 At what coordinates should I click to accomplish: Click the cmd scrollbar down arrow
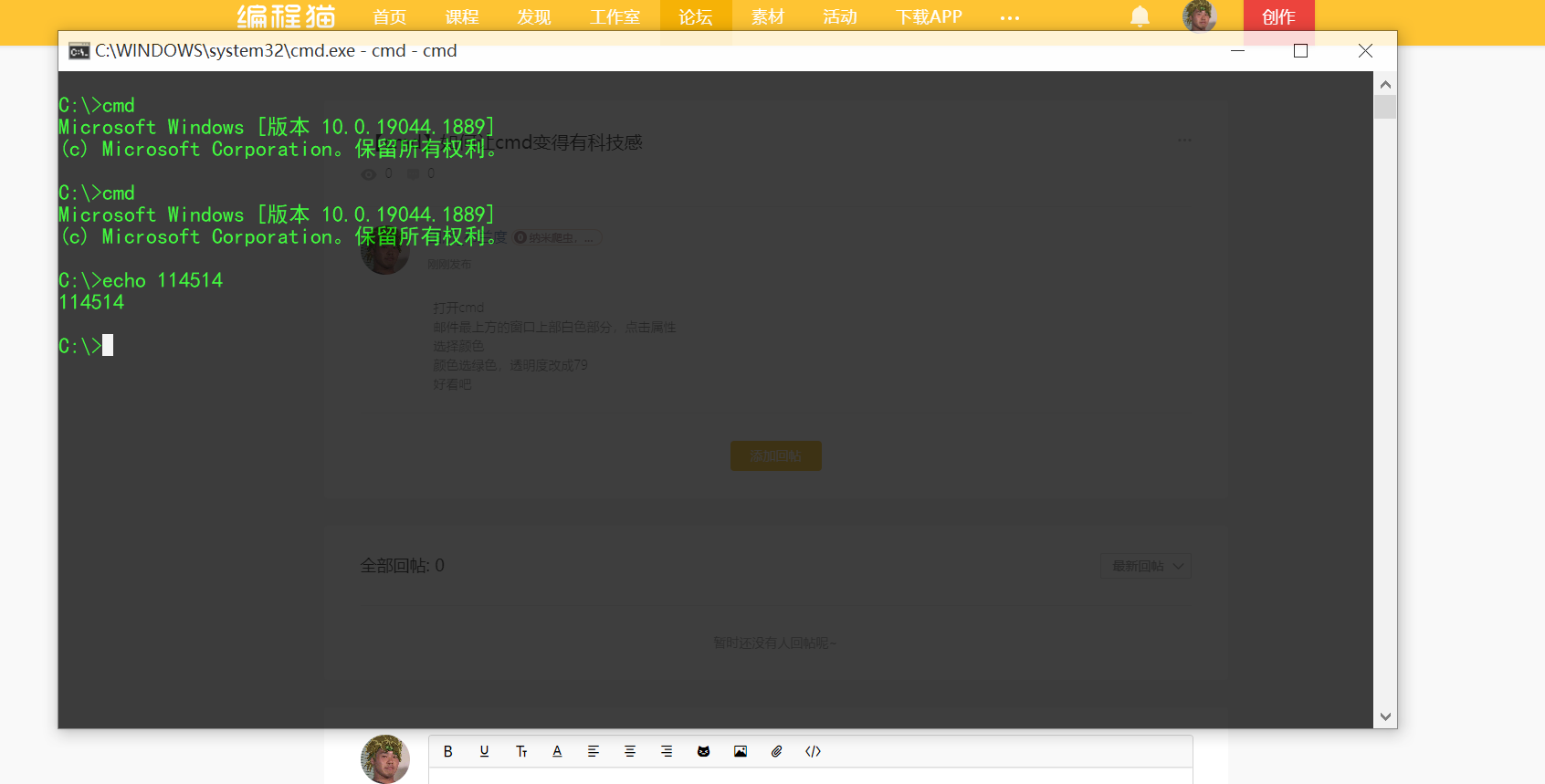(x=1385, y=717)
